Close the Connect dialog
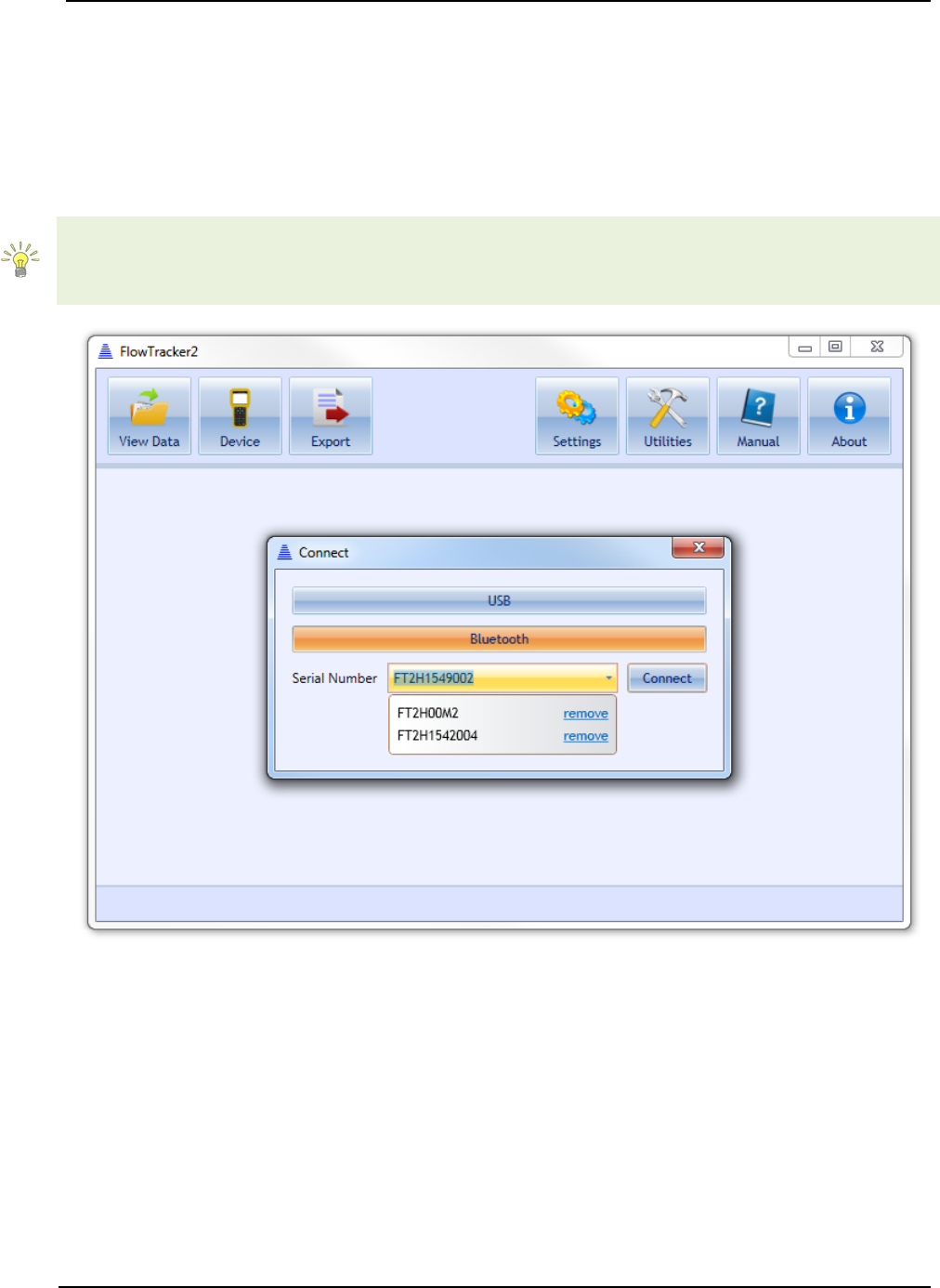 pos(698,547)
